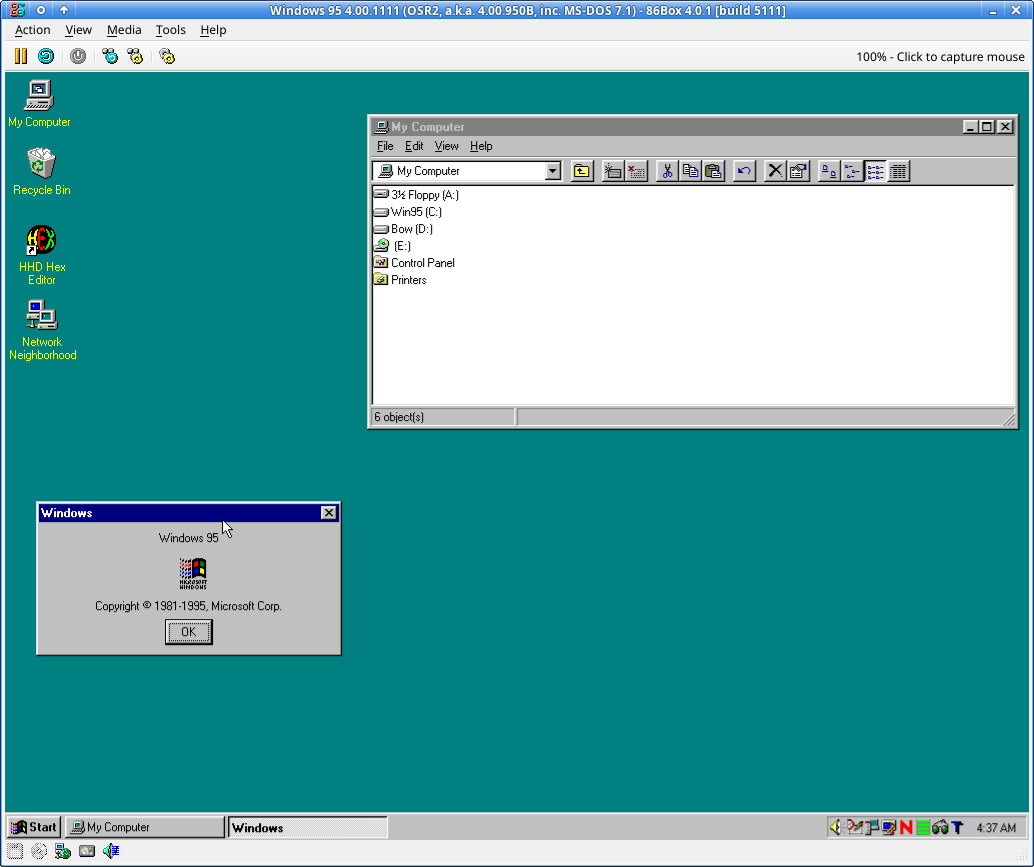The height and width of the screenshot is (867, 1034).
Task: Click Up One Level in My Computer toolbar
Action: click(582, 171)
